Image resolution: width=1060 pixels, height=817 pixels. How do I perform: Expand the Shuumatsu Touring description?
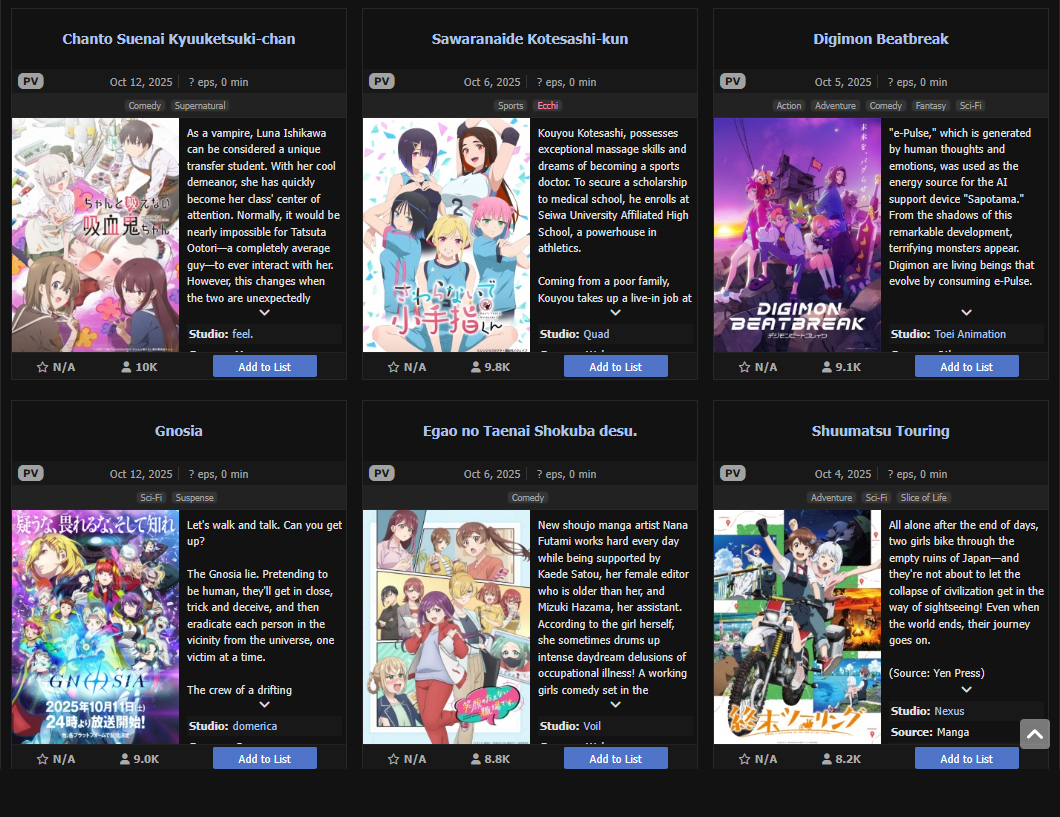pos(967,689)
